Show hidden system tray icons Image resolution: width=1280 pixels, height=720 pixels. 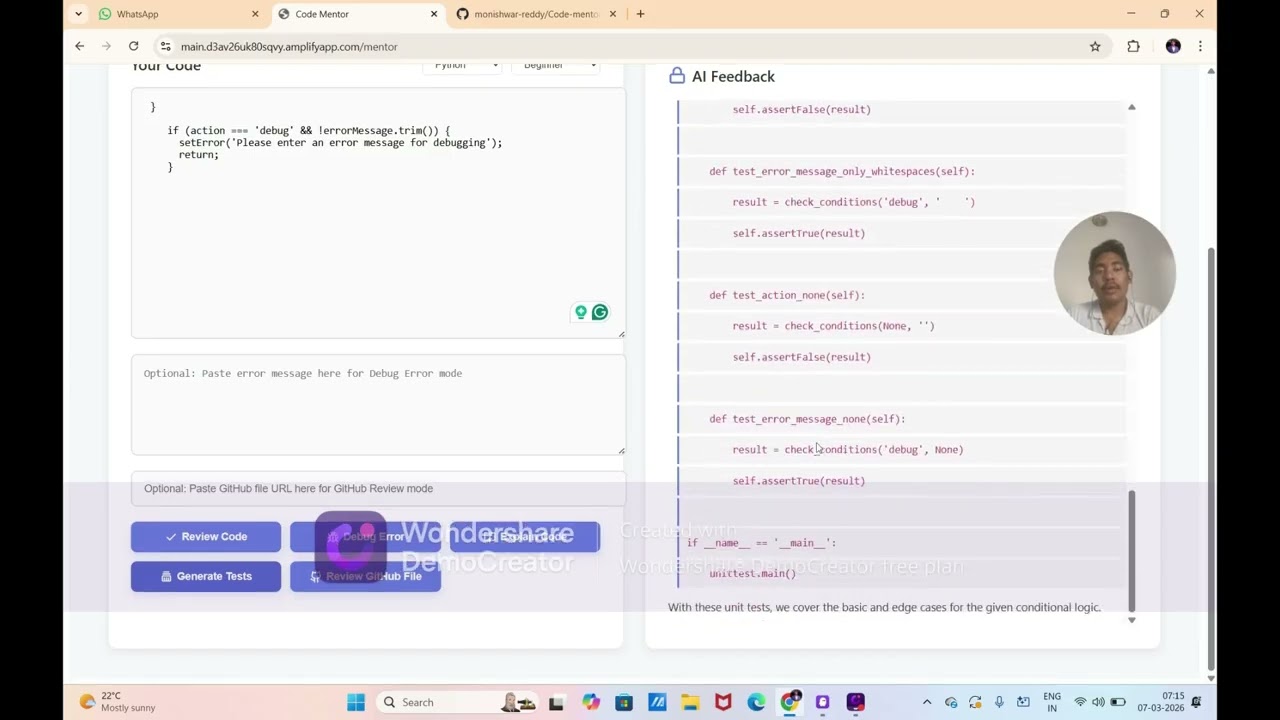pyautogui.click(x=927, y=702)
